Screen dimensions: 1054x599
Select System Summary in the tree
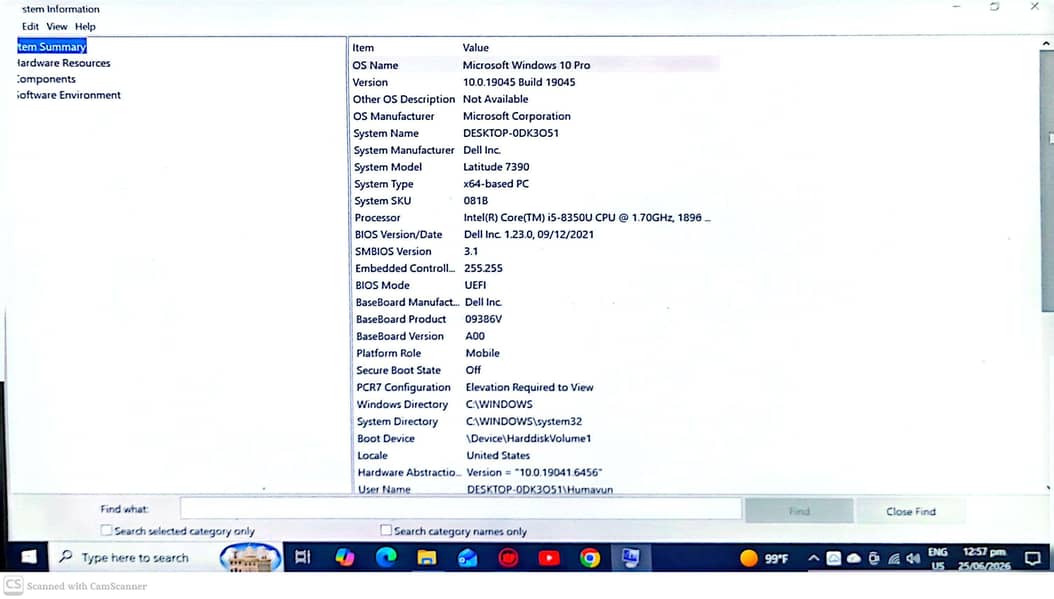coord(52,46)
